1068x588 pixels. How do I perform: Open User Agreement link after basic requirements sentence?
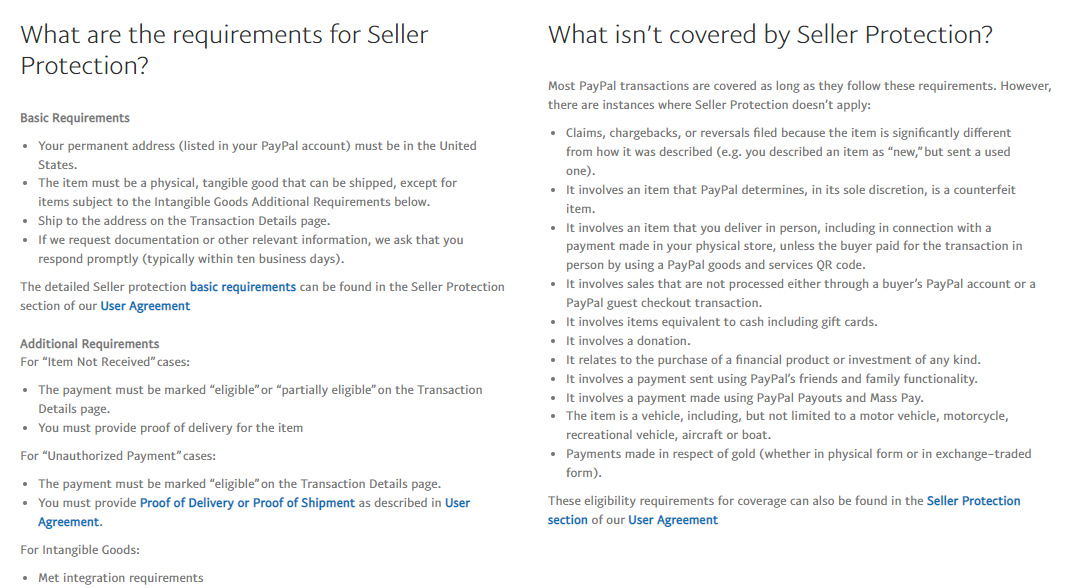pos(145,306)
